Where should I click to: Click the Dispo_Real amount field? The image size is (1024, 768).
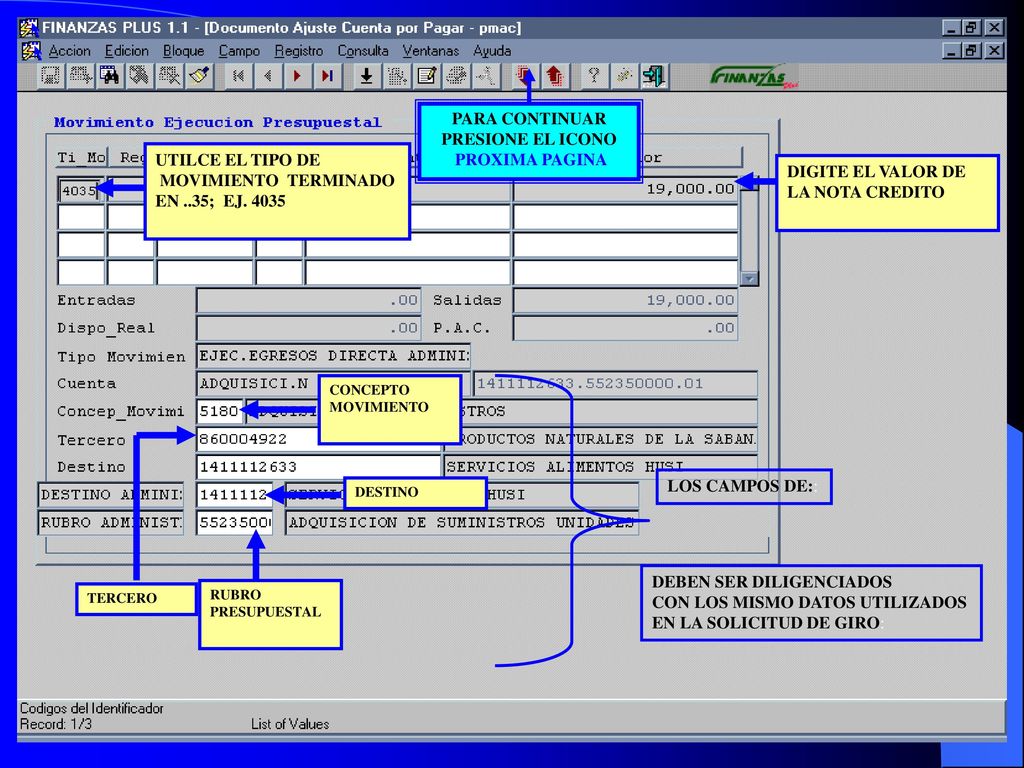pyautogui.click(x=308, y=328)
